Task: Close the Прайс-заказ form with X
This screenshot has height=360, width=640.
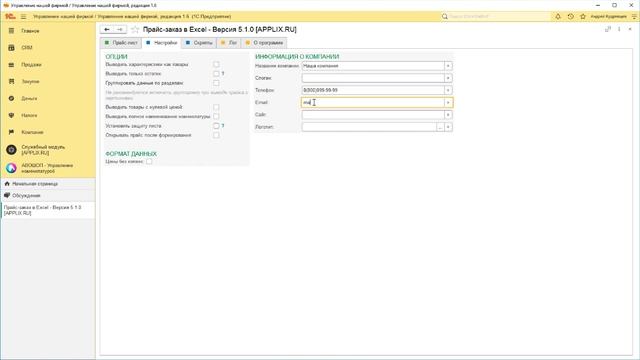Action: [630, 29]
